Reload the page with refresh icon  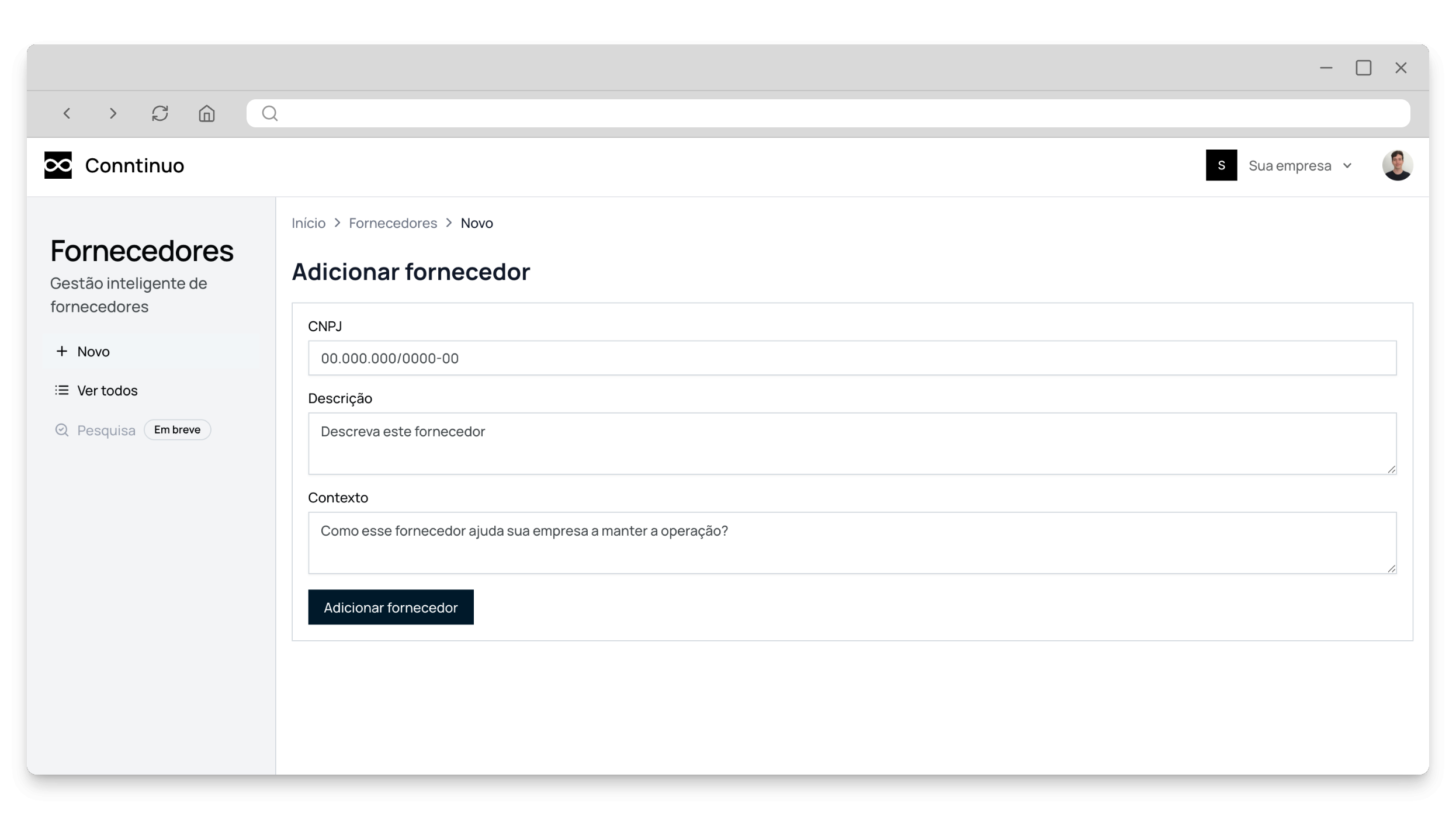pyautogui.click(x=160, y=113)
